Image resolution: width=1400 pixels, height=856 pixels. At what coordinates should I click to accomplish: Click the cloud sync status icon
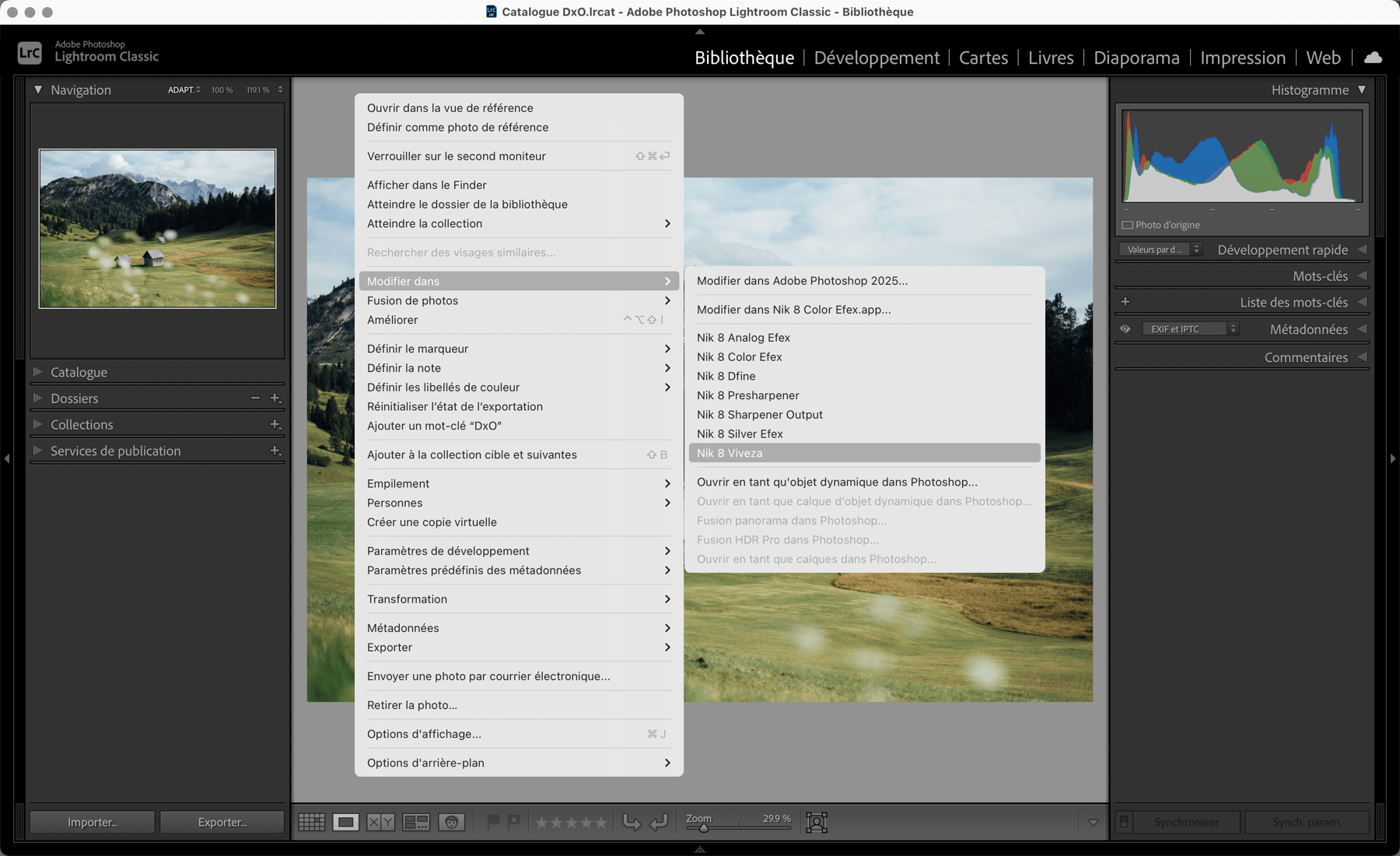[x=1374, y=57]
